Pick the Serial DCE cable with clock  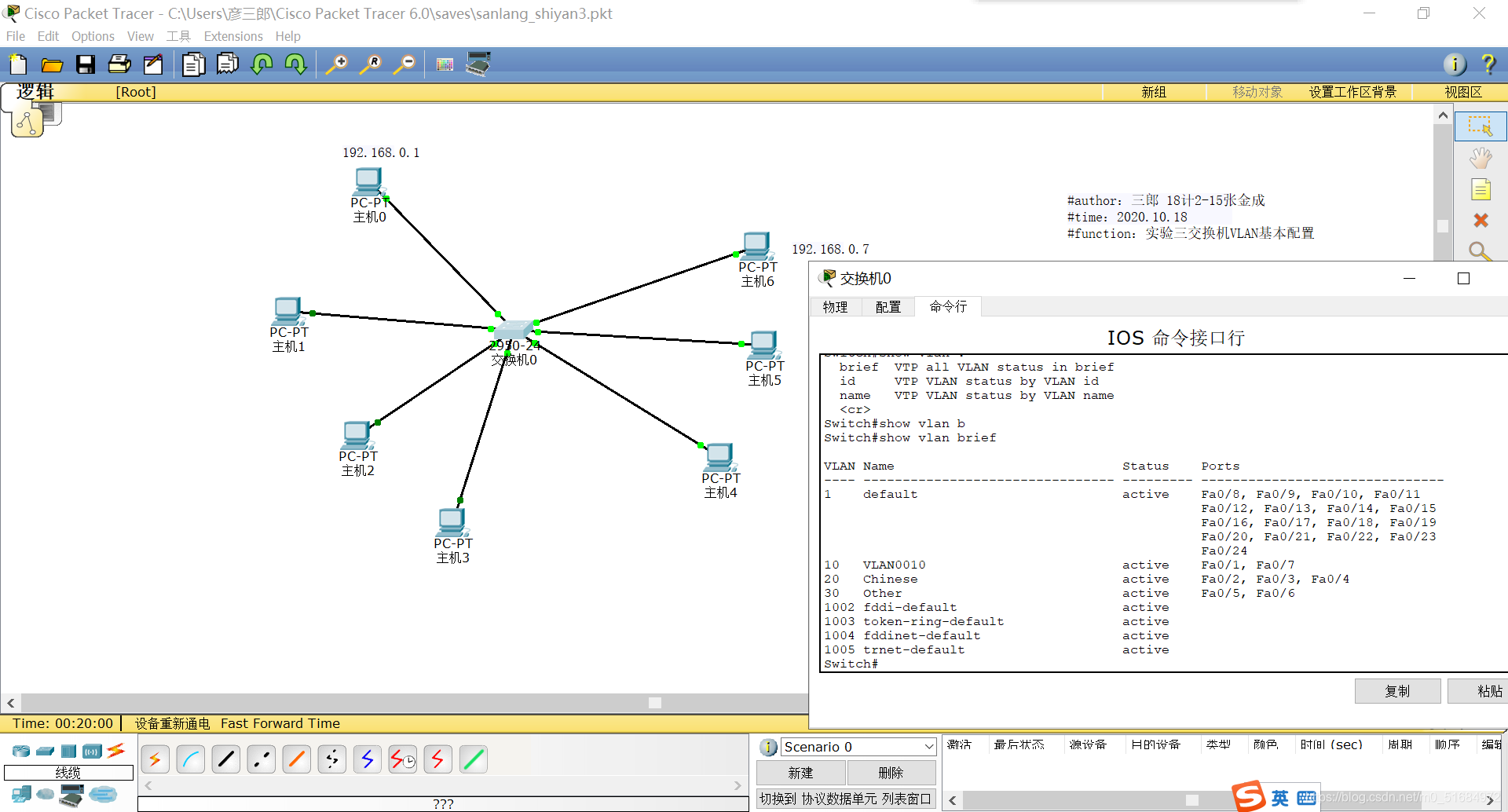[403, 759]
